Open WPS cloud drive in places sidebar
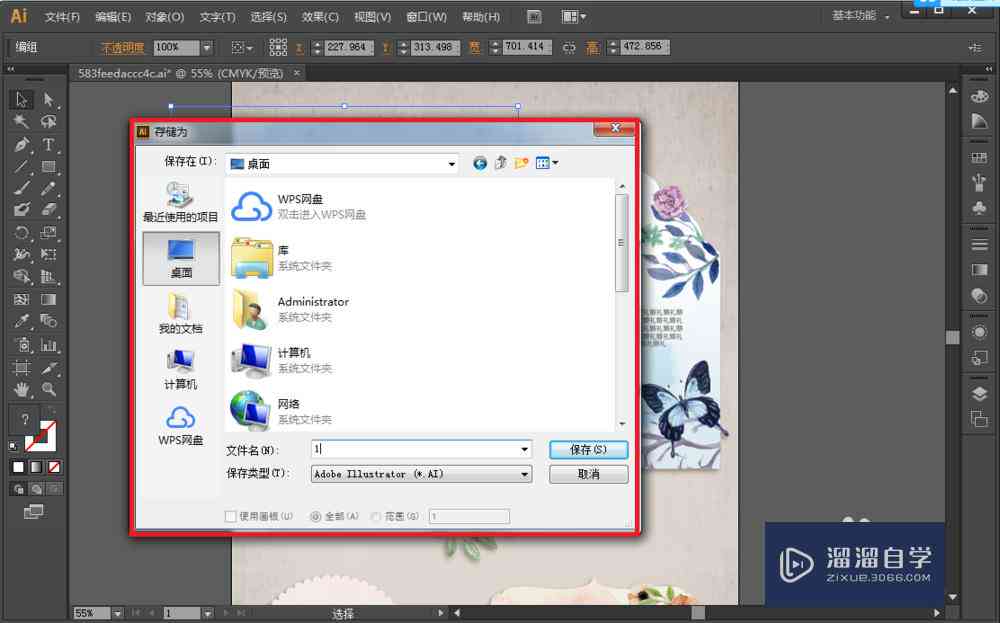The image size is (1000, 623). (180, 426)
